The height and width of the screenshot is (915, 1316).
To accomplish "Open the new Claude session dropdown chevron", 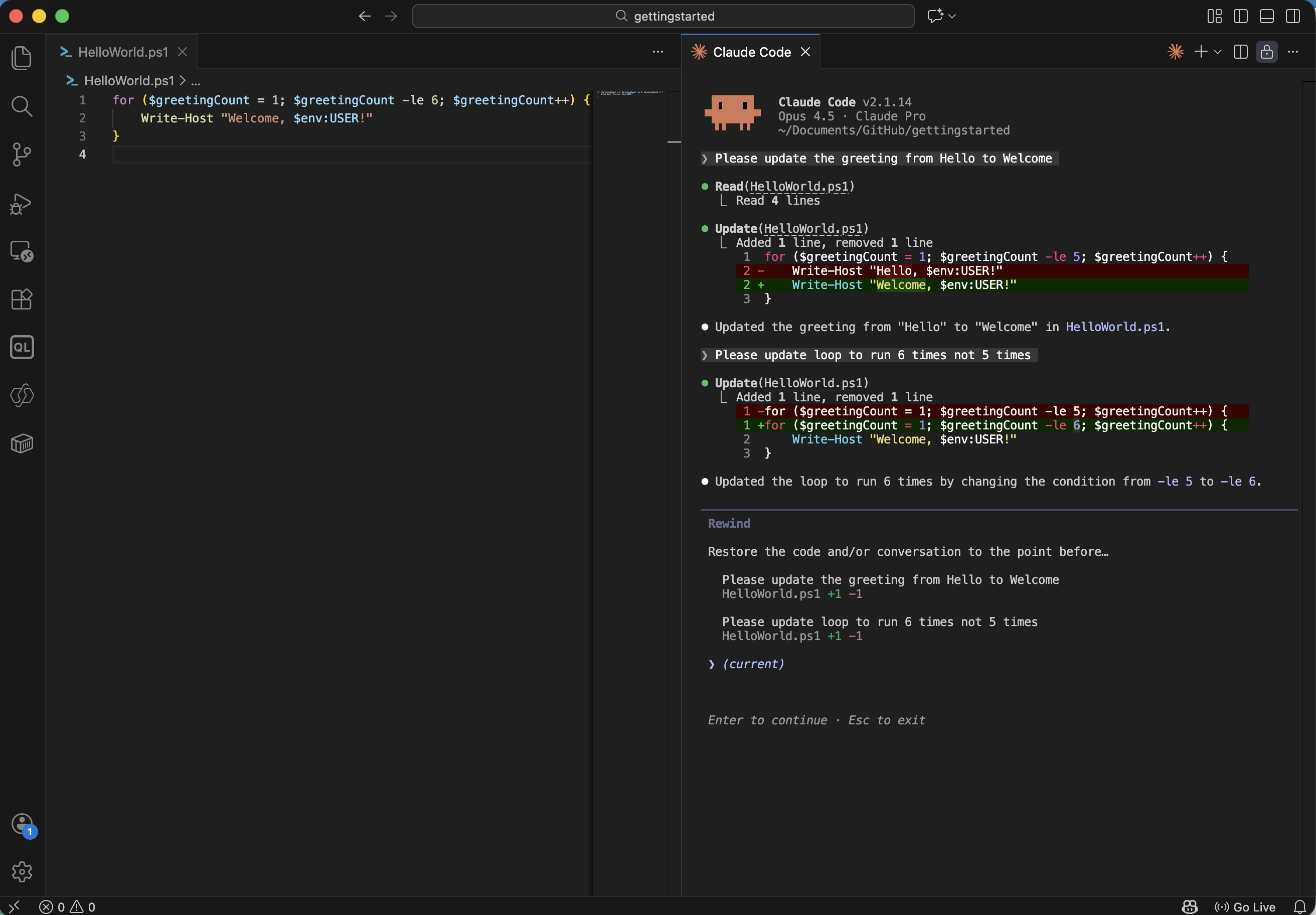I will click(1217, 52).
